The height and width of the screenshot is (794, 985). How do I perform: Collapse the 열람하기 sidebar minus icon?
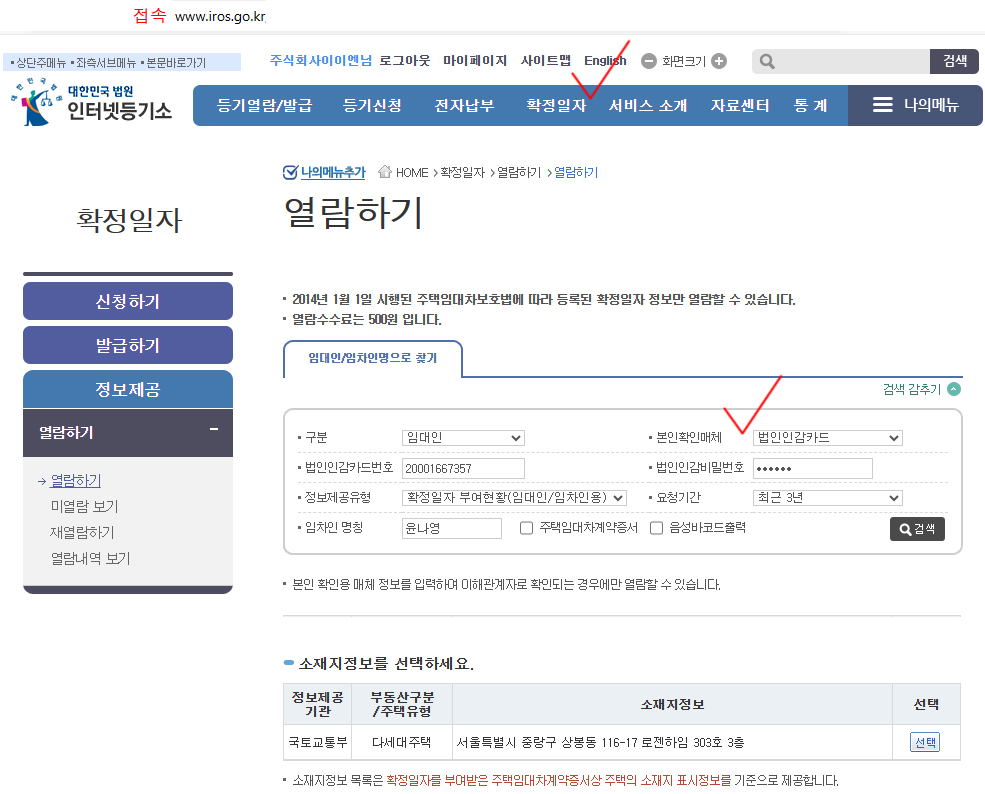(x=213, y=430)
